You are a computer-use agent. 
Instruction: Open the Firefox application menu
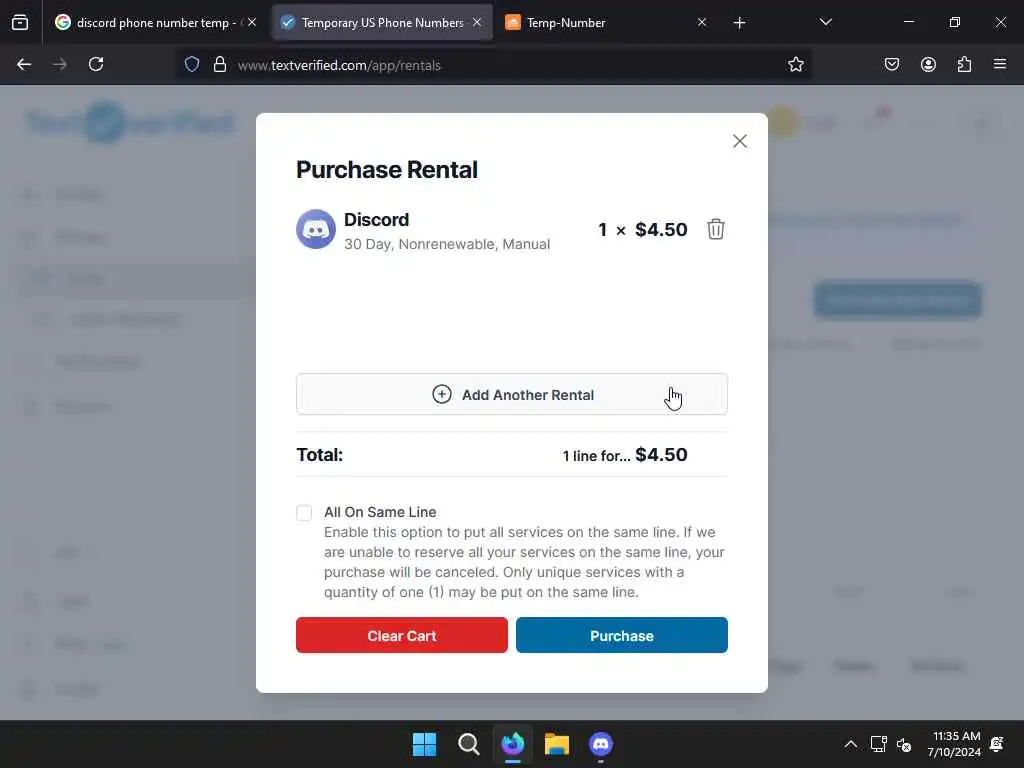1000,64
